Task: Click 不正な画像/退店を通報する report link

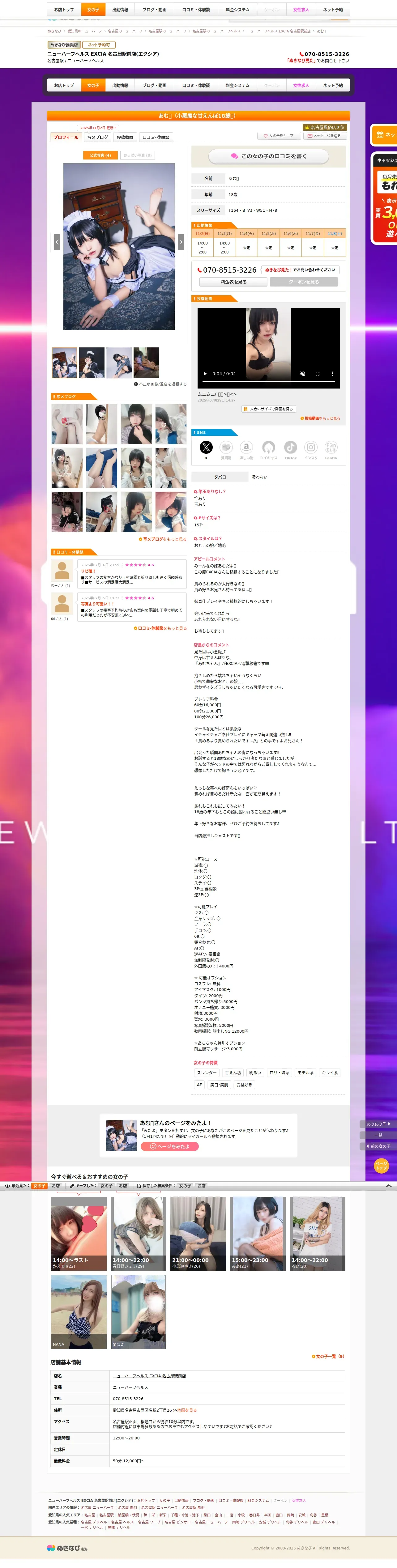Action: coord(160,384)
